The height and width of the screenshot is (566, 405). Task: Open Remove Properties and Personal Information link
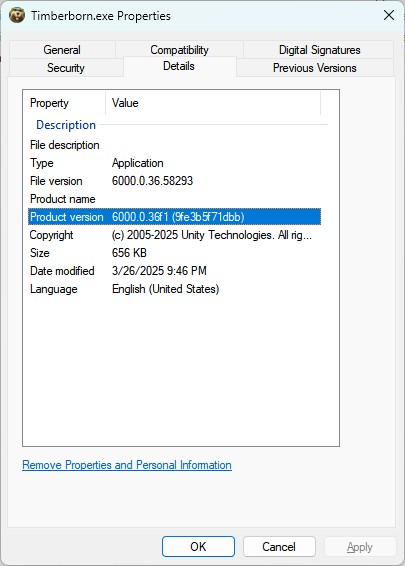pyautogui.click(x=127, y=465)
